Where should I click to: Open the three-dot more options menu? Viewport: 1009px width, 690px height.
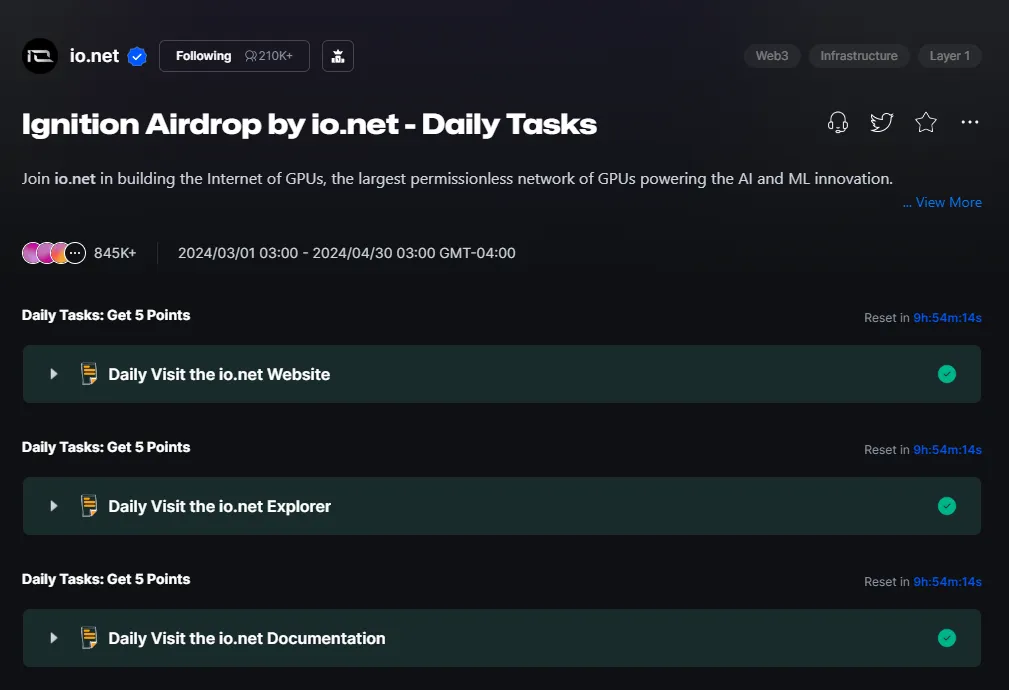tap(970, 122)
